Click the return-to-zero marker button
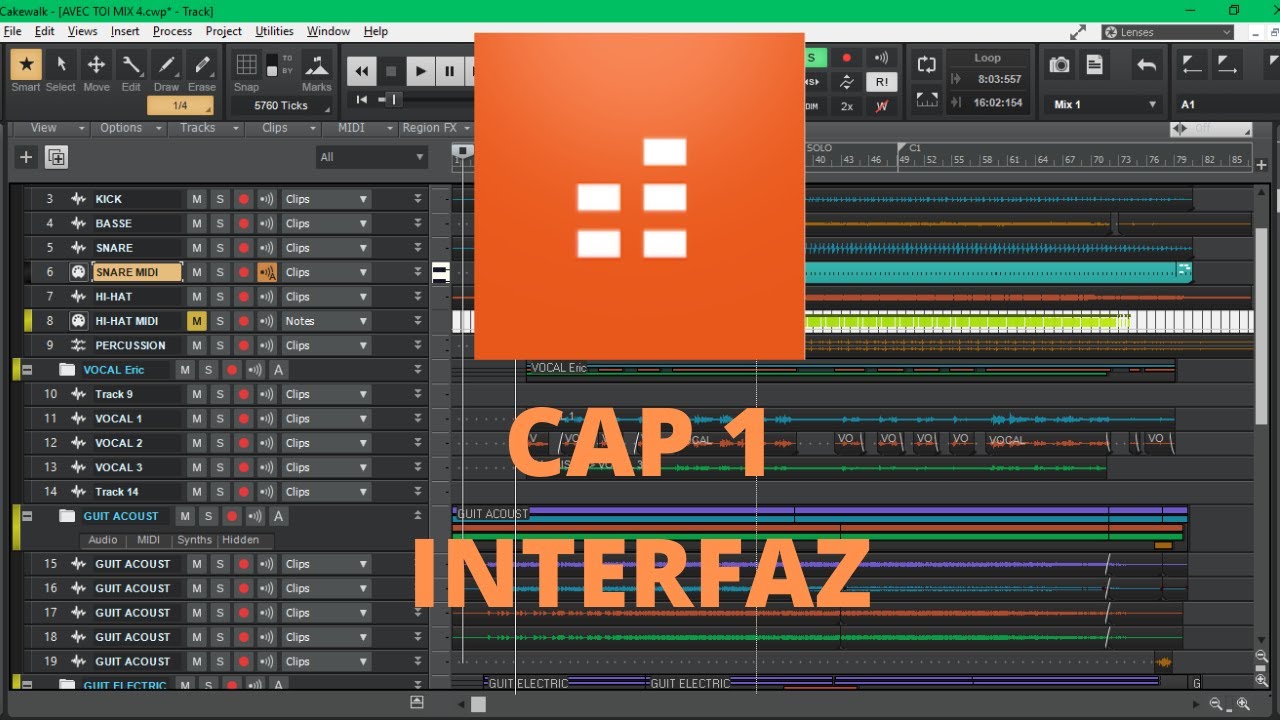This screenshot has width=1280, height=720. coord(361,99)
